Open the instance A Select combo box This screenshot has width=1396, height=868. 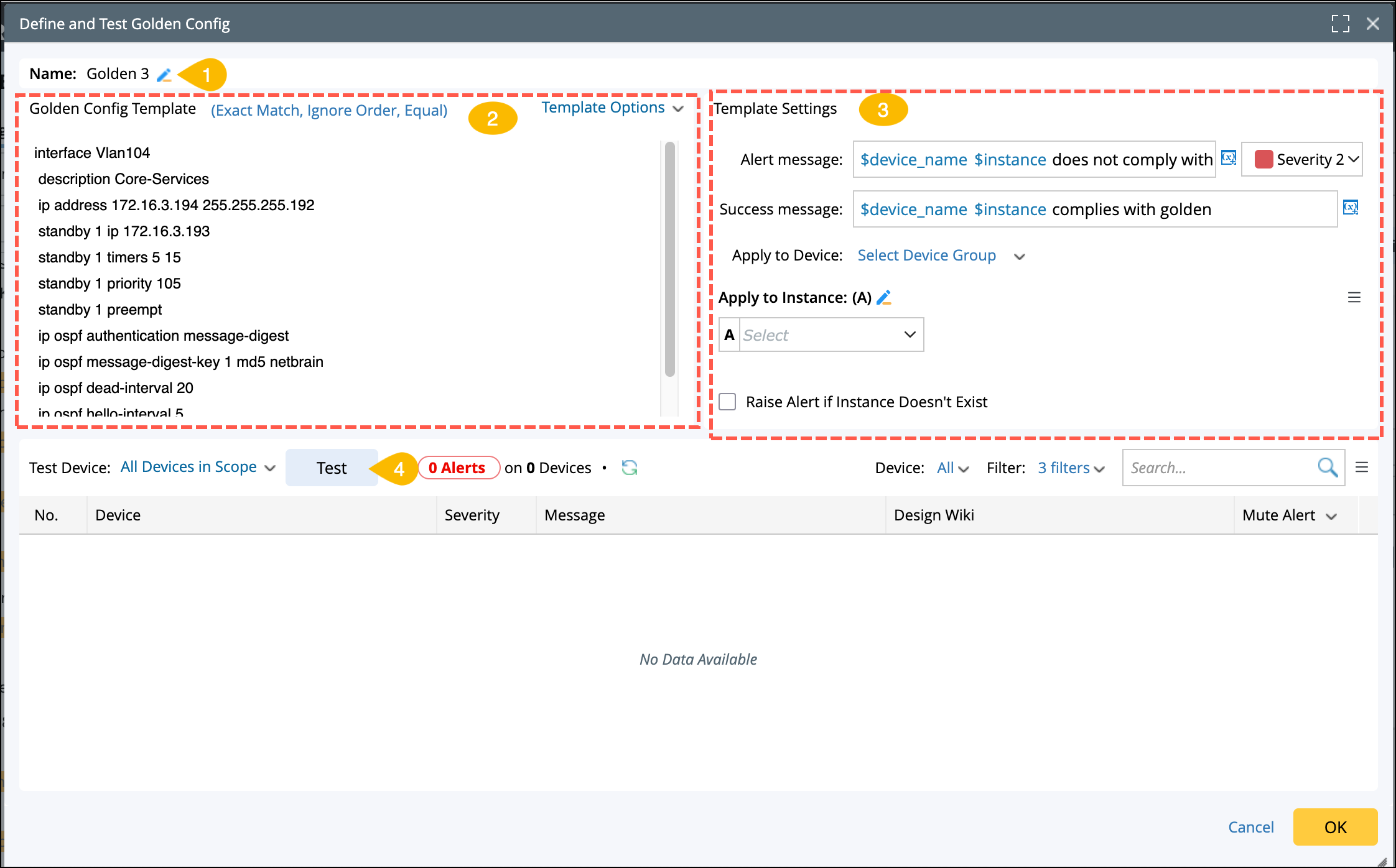pyautogui.click(x=830, y=335)
